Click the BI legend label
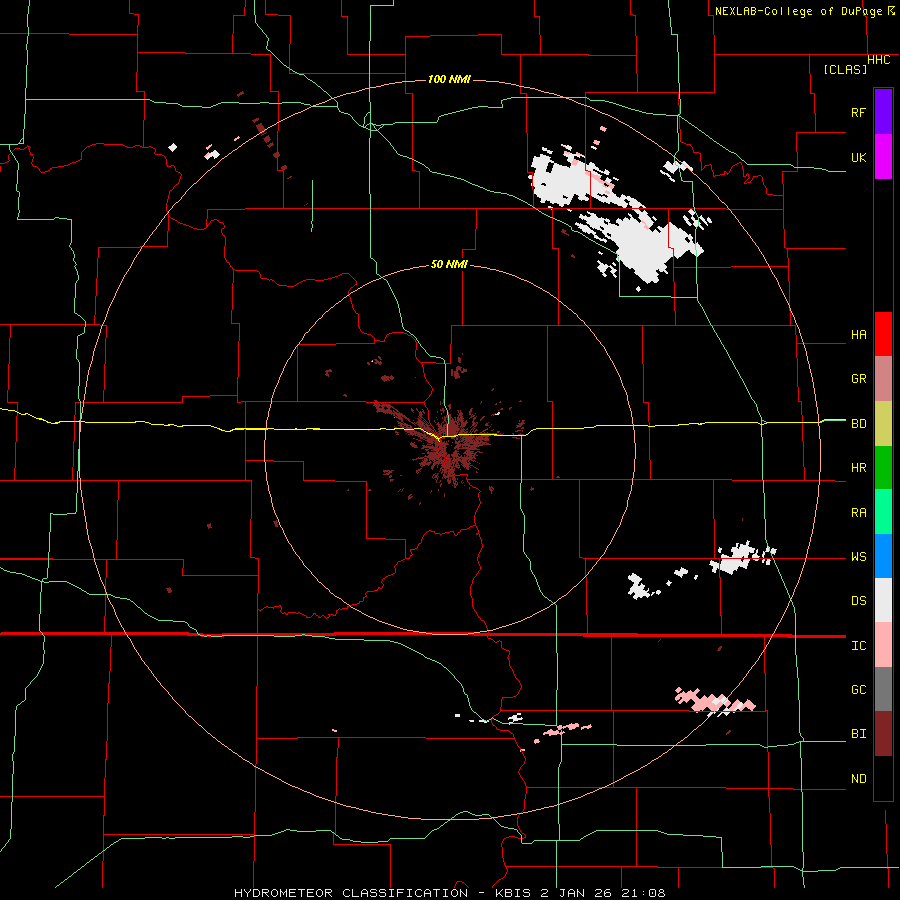 [858, 734]
